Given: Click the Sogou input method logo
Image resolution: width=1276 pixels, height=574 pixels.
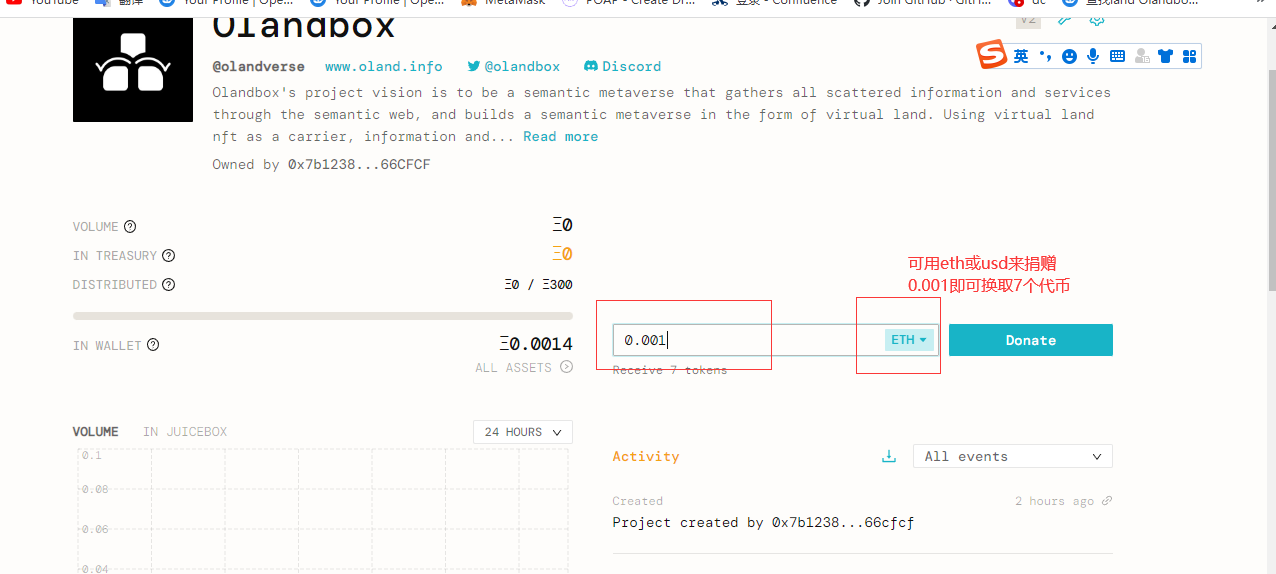Looking at the screenshot, I should point(992,56).
